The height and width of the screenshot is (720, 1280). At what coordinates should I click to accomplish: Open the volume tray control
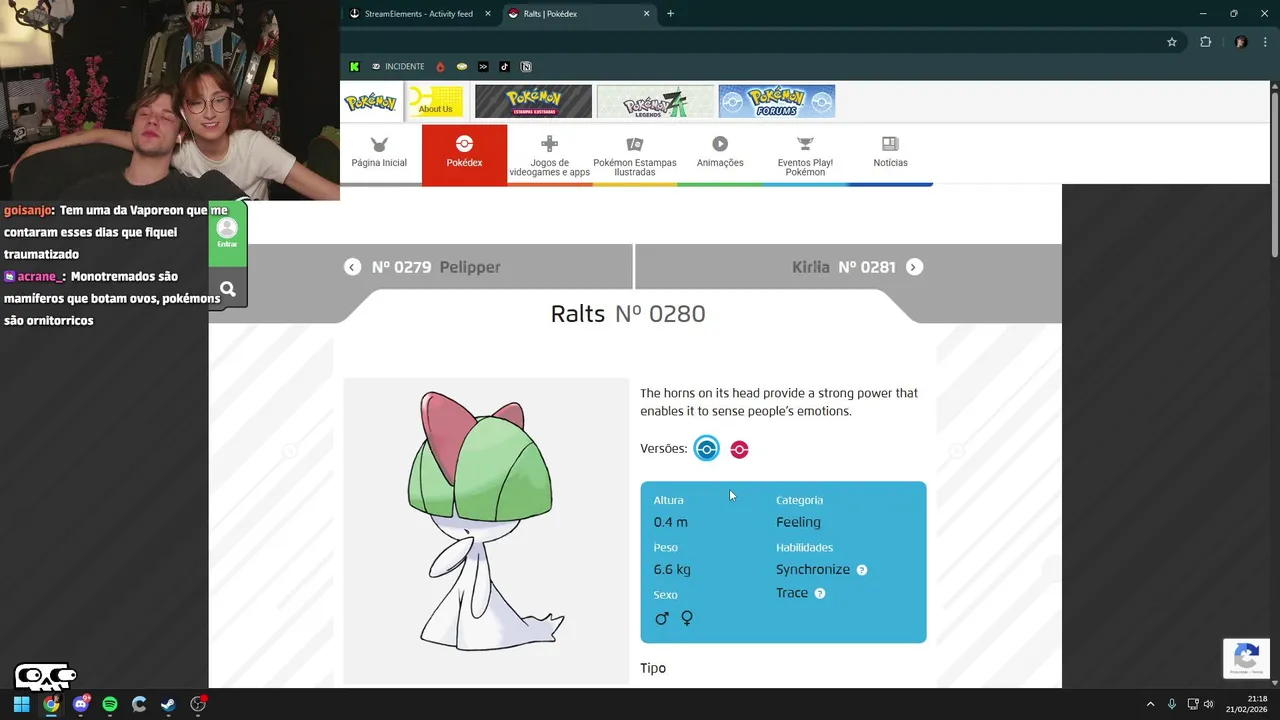coord(1209,704)
